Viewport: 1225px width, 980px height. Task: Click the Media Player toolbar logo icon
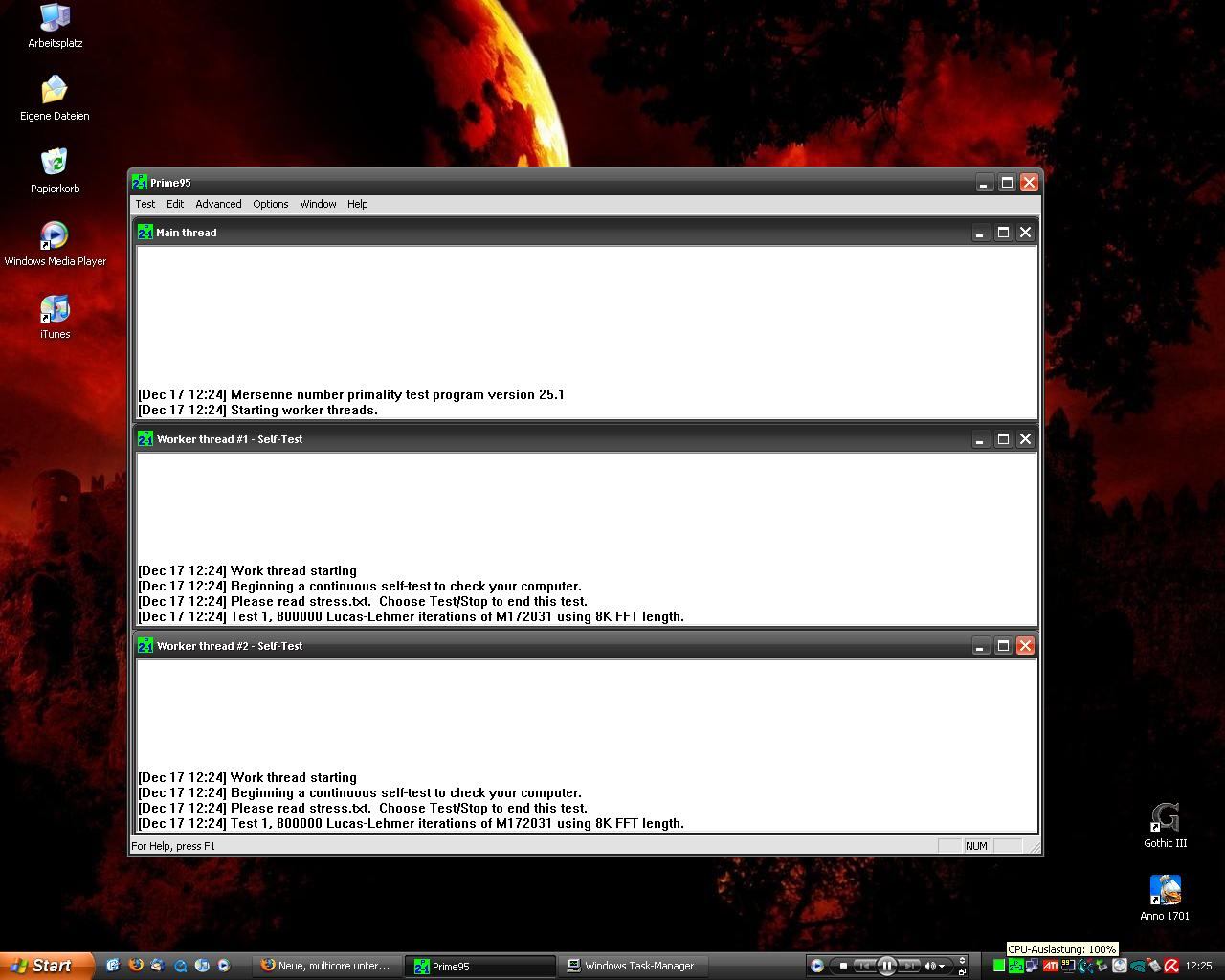pyautogui.click(x=816, y=966)
